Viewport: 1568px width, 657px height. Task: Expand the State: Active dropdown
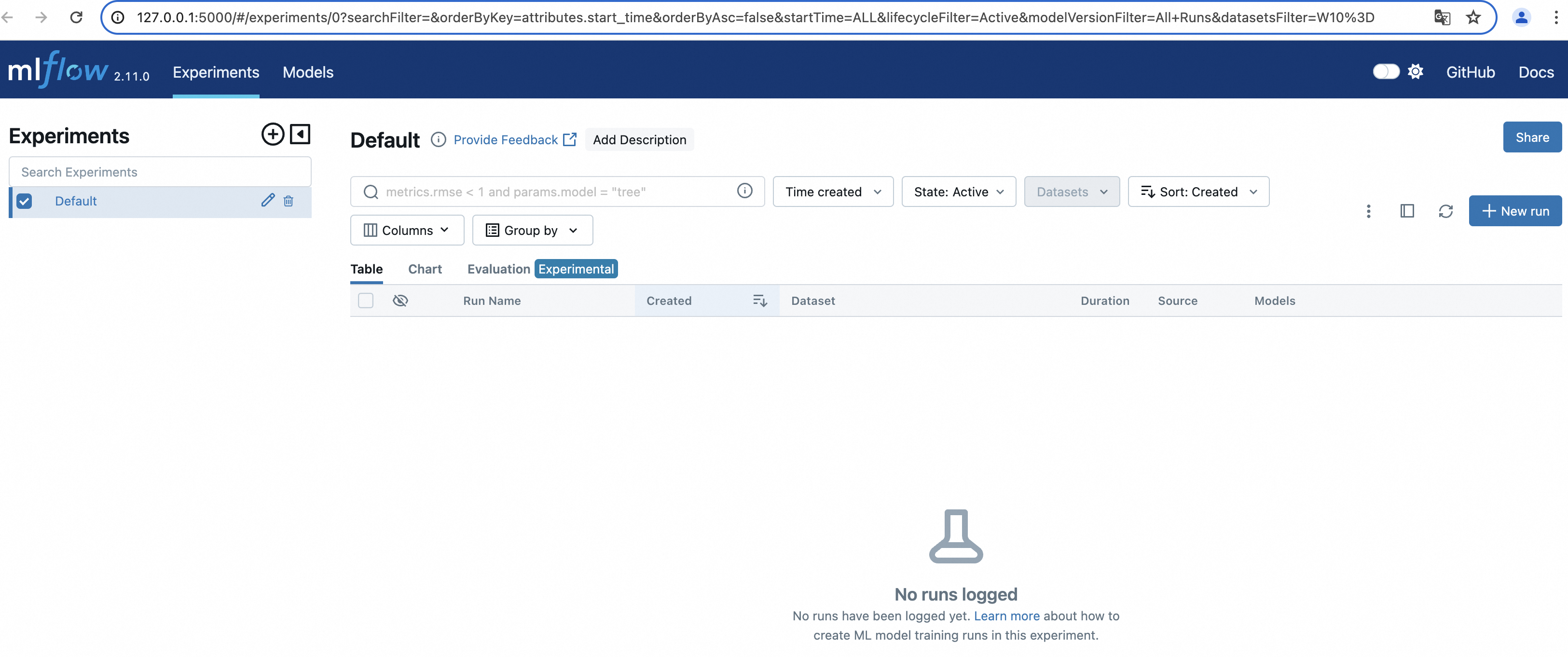(958, 192)
